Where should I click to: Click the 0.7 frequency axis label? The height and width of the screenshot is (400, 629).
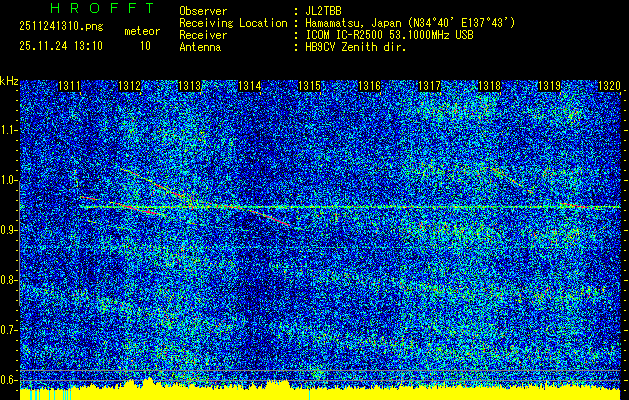(x=9, y=329)
